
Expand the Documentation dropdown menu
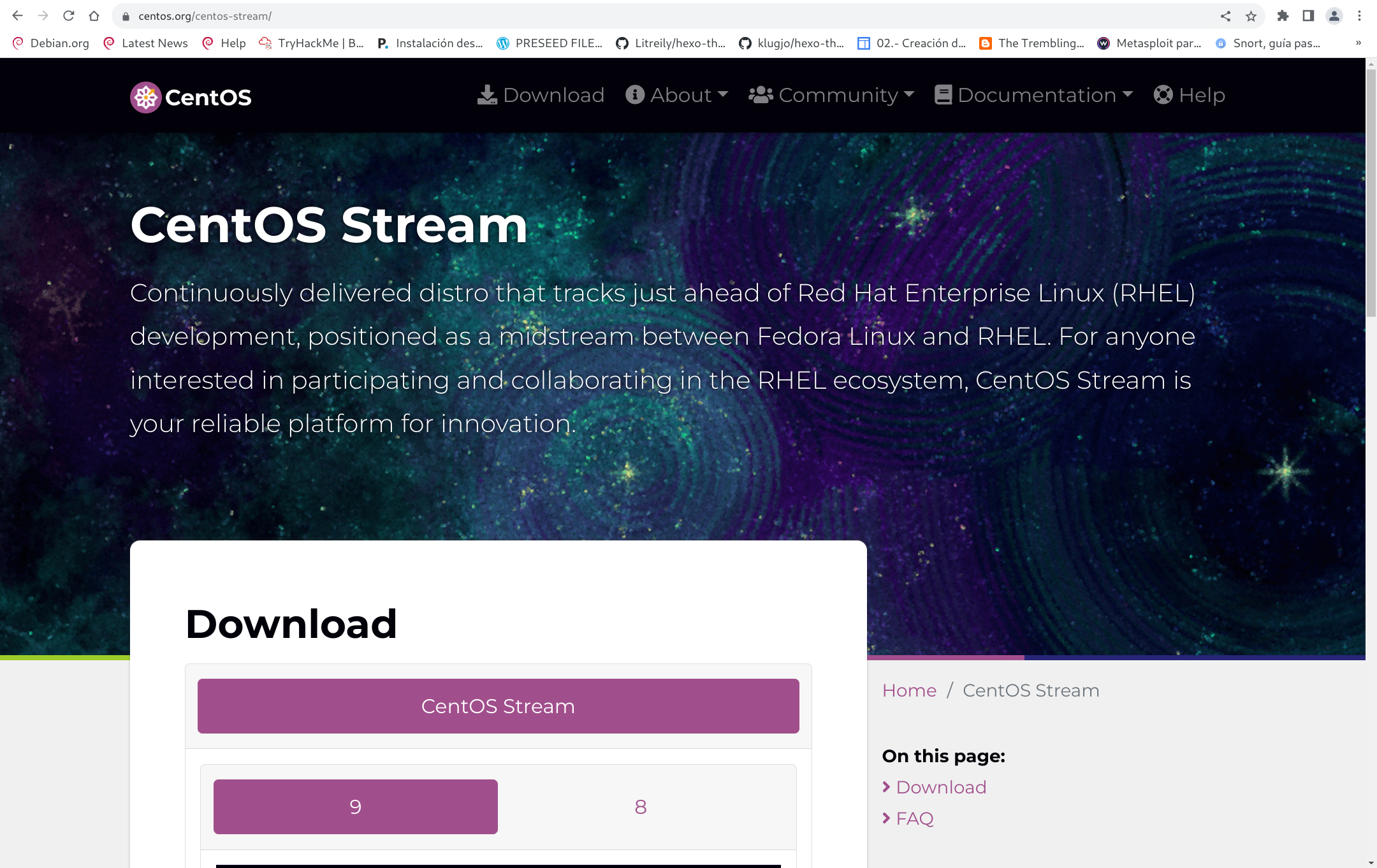[1034, 95]
